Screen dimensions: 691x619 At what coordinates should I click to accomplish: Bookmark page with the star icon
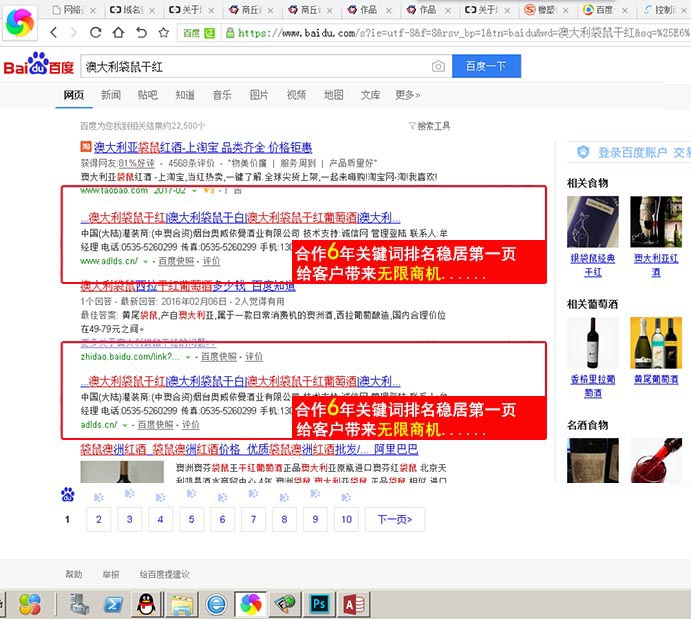[x=164, y=32]
